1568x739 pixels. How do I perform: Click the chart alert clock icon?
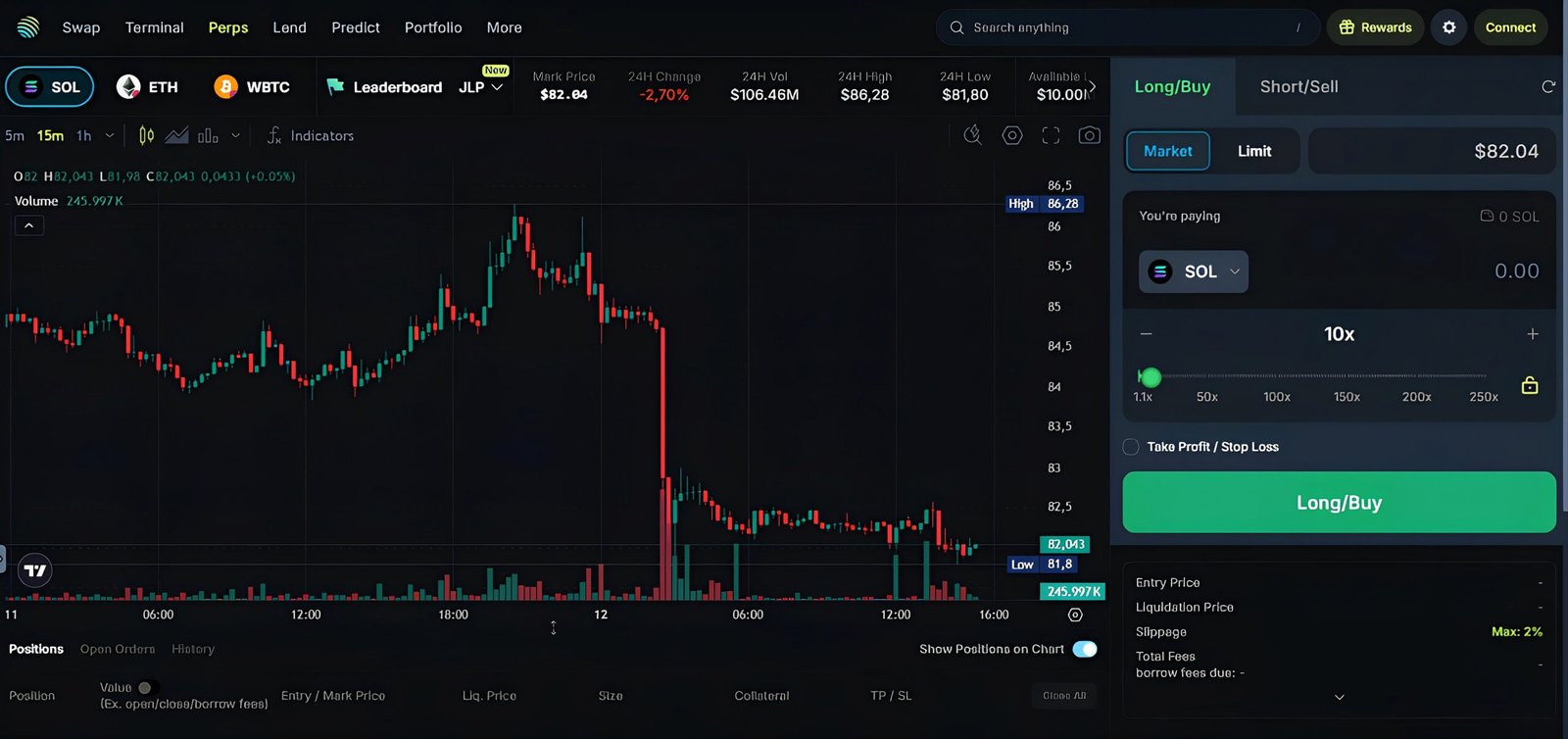[x=972, y=135]
